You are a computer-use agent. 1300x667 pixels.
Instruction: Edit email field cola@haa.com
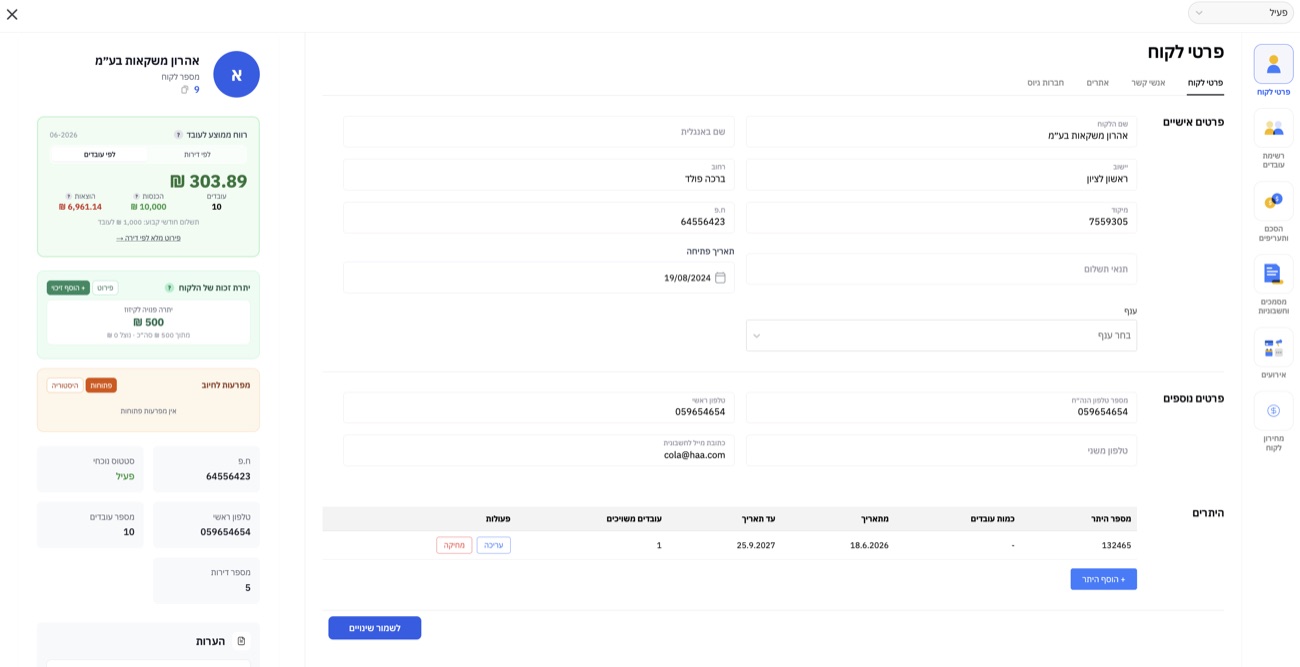click(538, 450)
